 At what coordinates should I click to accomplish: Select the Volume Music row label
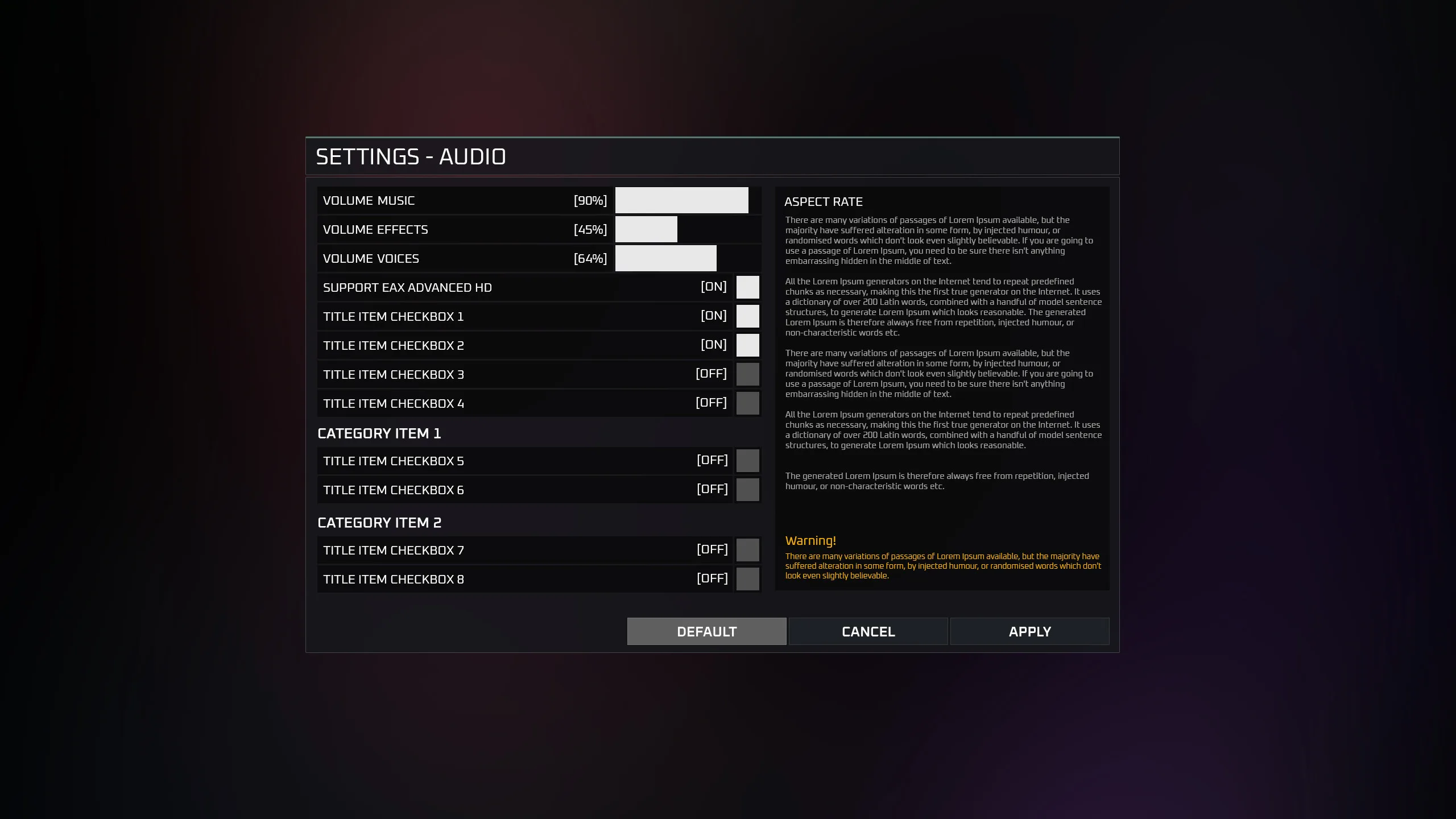[x=369, y=201]
